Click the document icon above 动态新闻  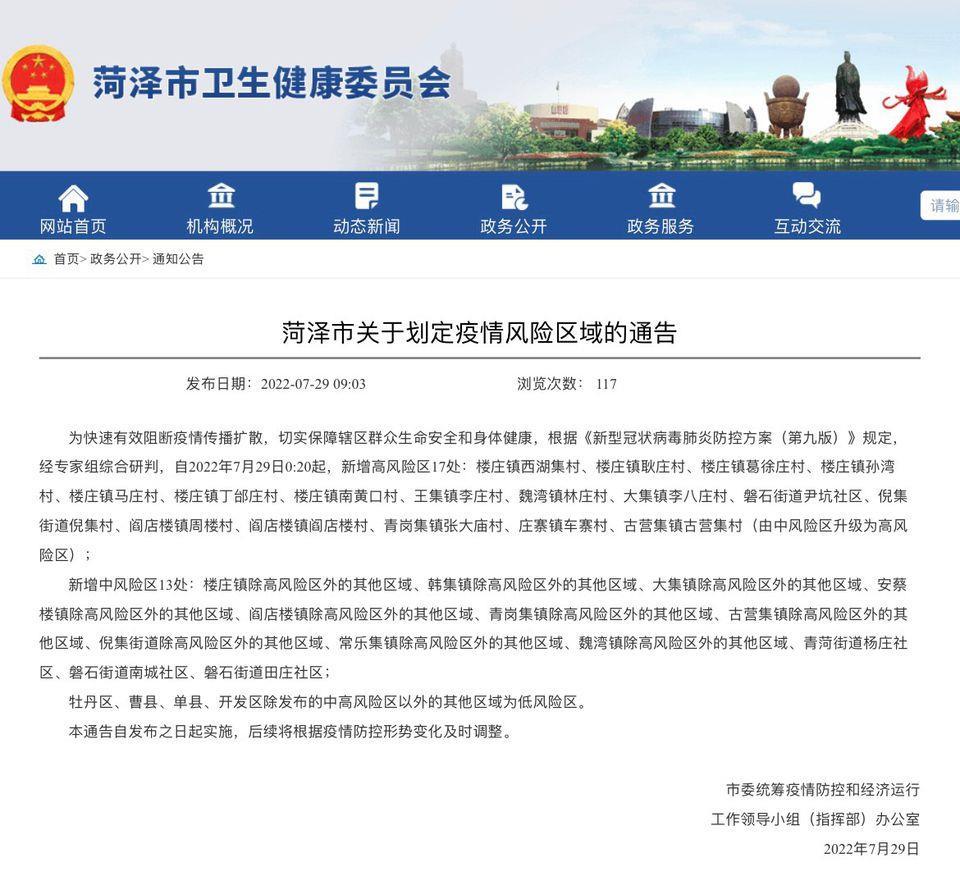coord(367,196)
